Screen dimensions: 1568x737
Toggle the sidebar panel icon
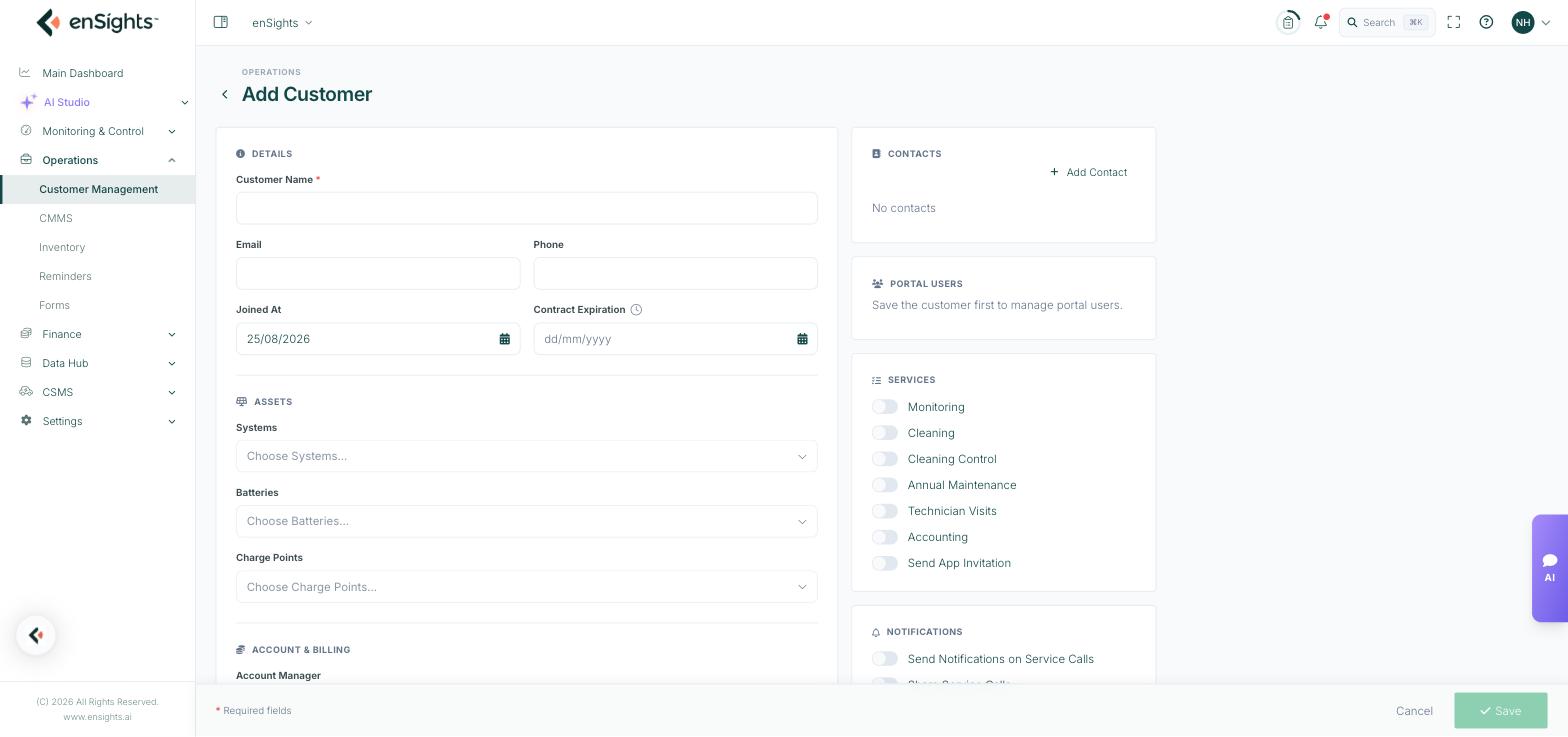(221, 22)
